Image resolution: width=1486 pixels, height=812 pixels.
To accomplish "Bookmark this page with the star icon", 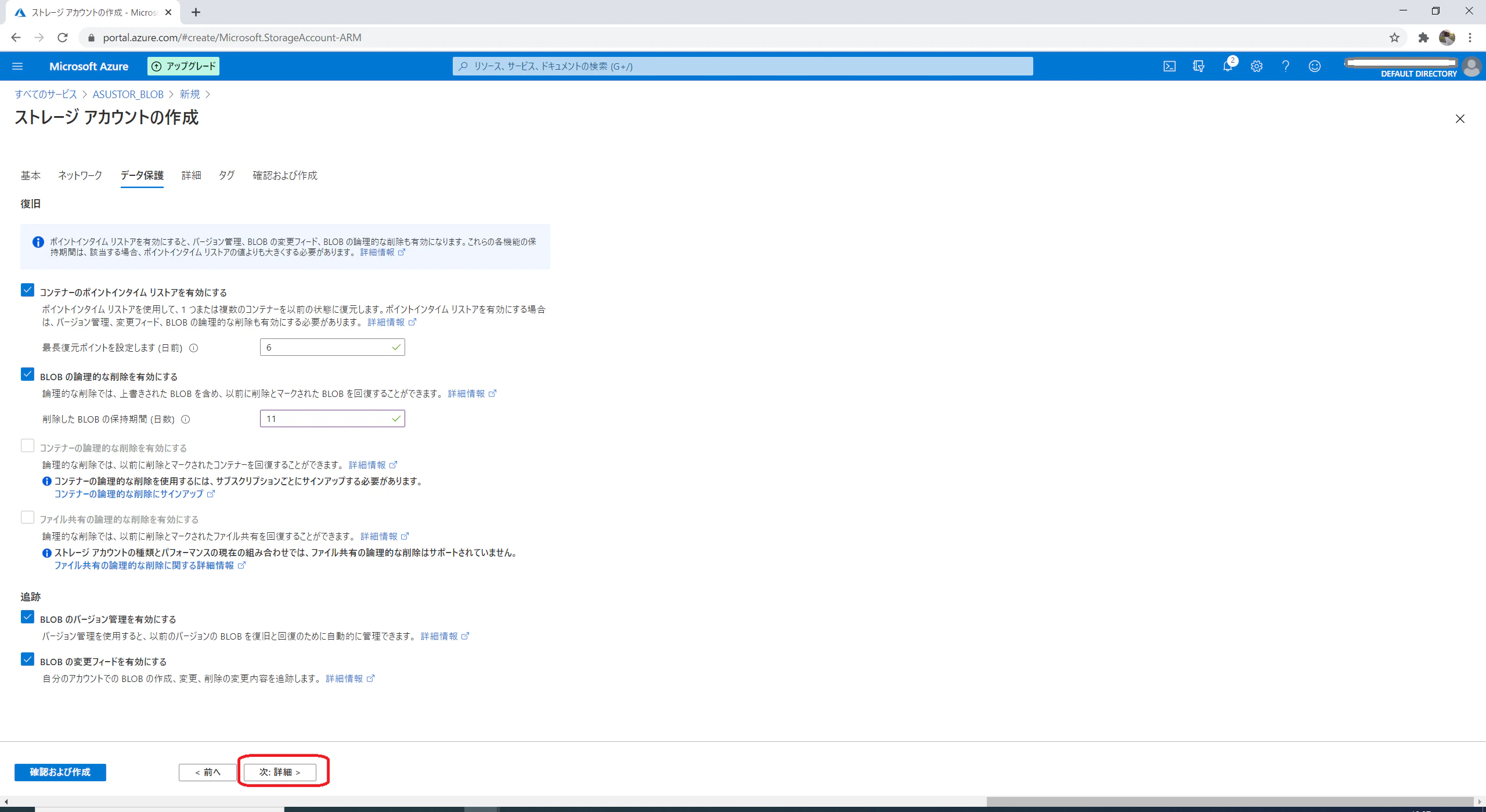I will point(1394,38).
